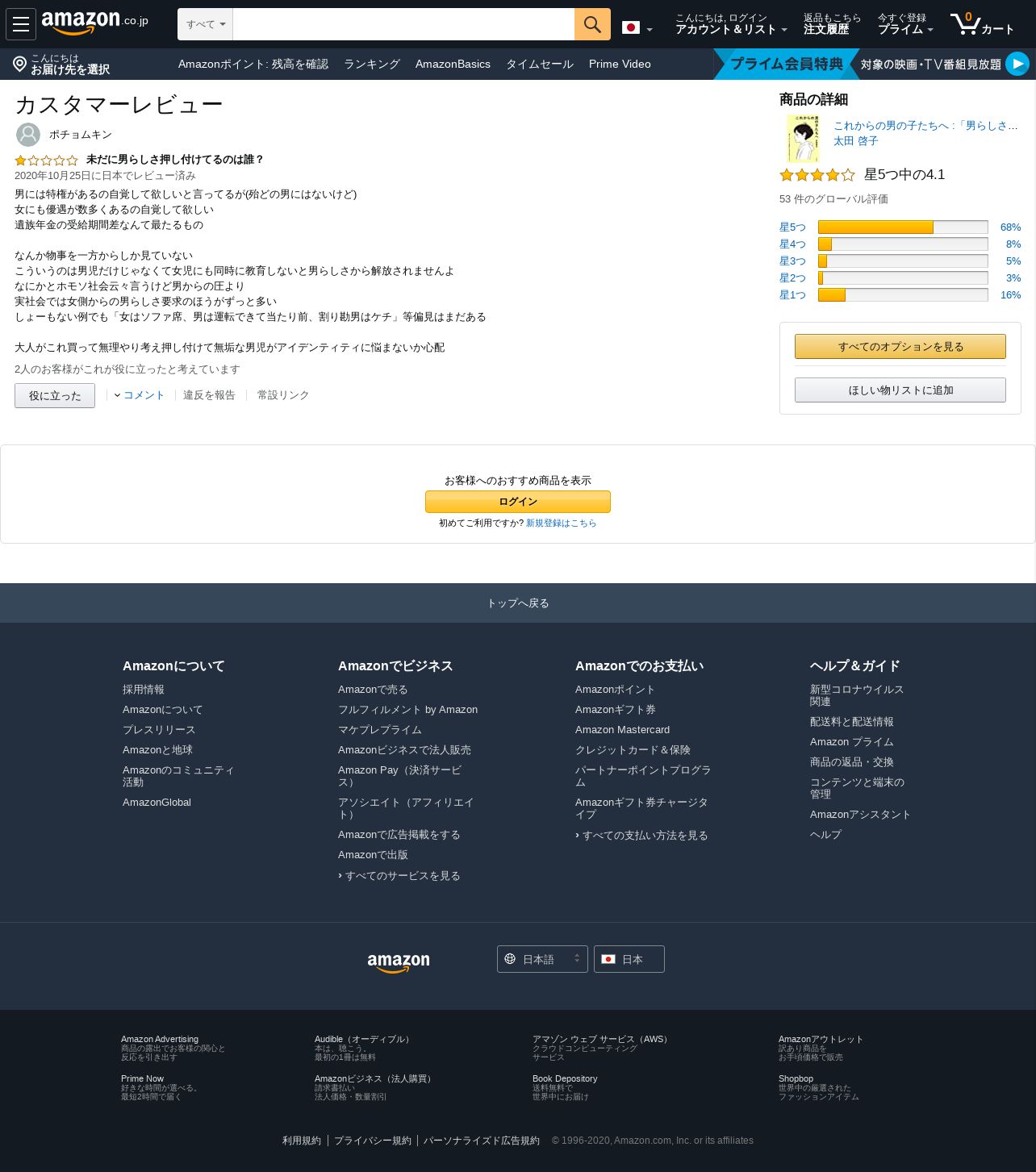Click the 星4つ rating bar
Viewport: 1036px width, 1172px height.
pos(903,244)
